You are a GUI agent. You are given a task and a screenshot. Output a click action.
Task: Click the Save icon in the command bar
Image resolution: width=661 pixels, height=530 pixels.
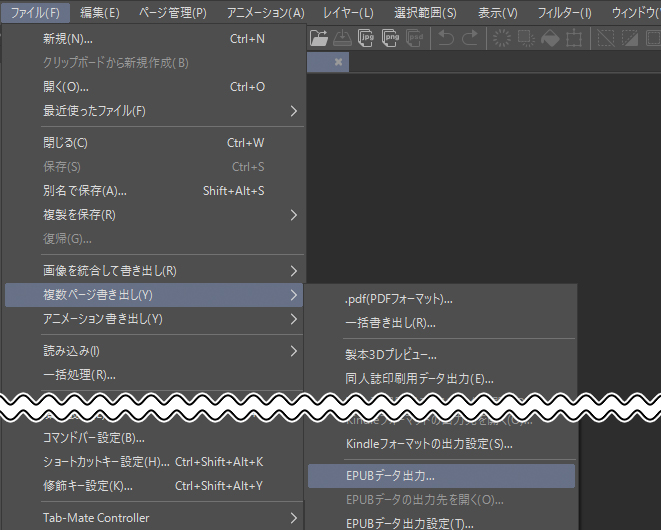coord(342,39)
